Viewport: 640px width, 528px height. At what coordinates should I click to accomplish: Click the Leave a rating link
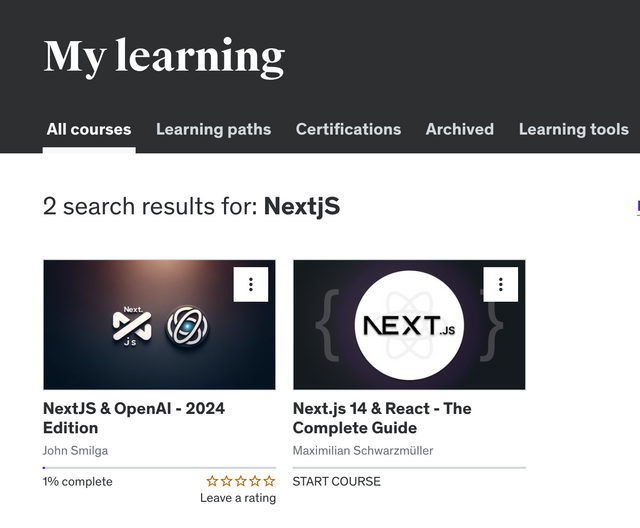point(238,498)
